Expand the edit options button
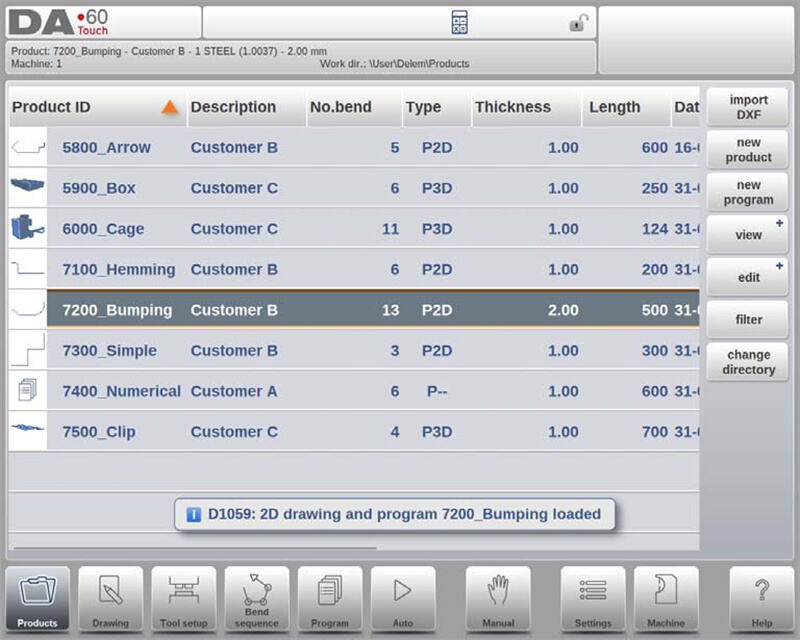Image resolution: width=800 pixels, height=640 pixels. pyautogui.click(x=748, y=277)
